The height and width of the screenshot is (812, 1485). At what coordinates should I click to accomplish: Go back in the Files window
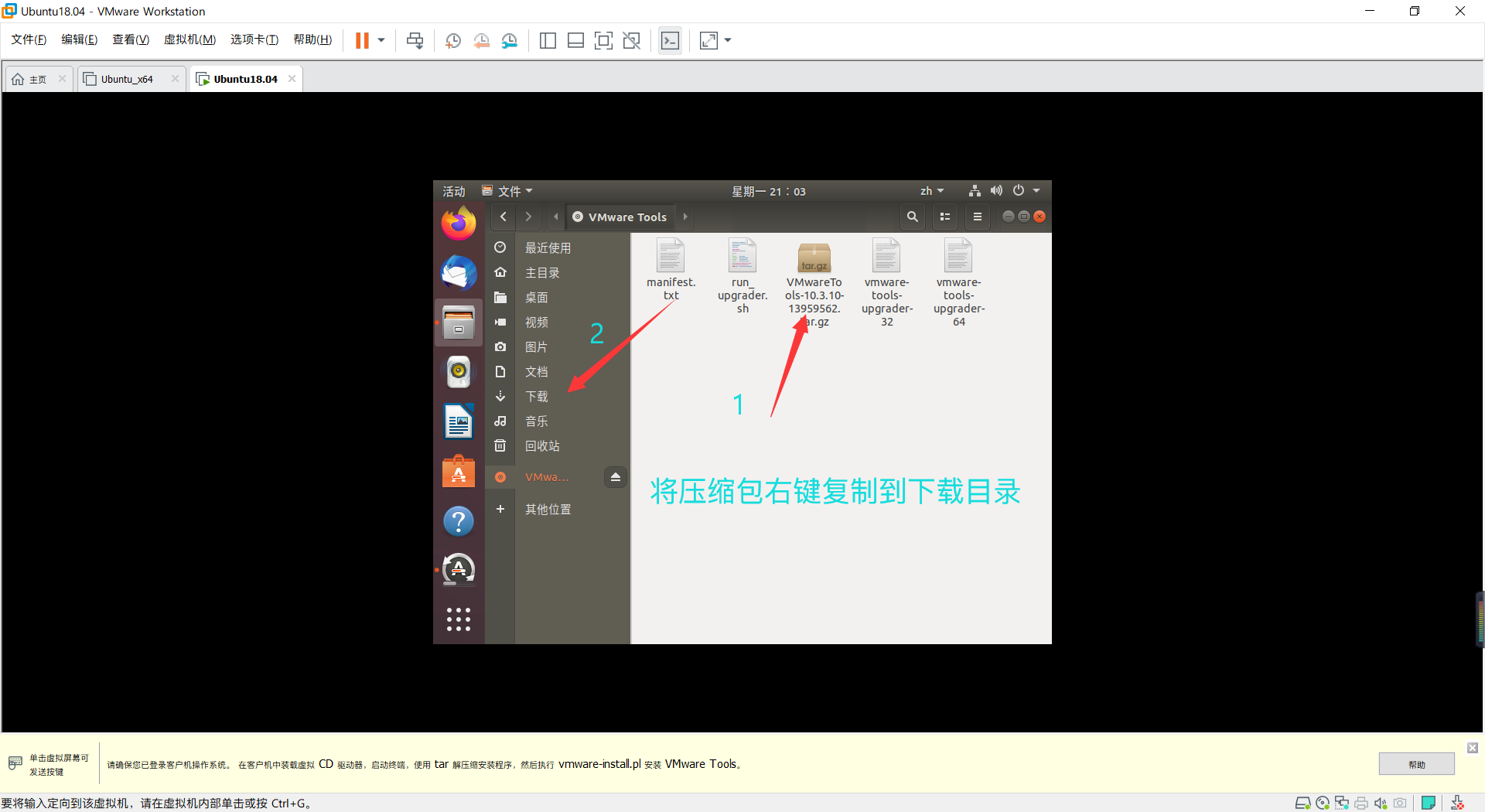[504, 217]
